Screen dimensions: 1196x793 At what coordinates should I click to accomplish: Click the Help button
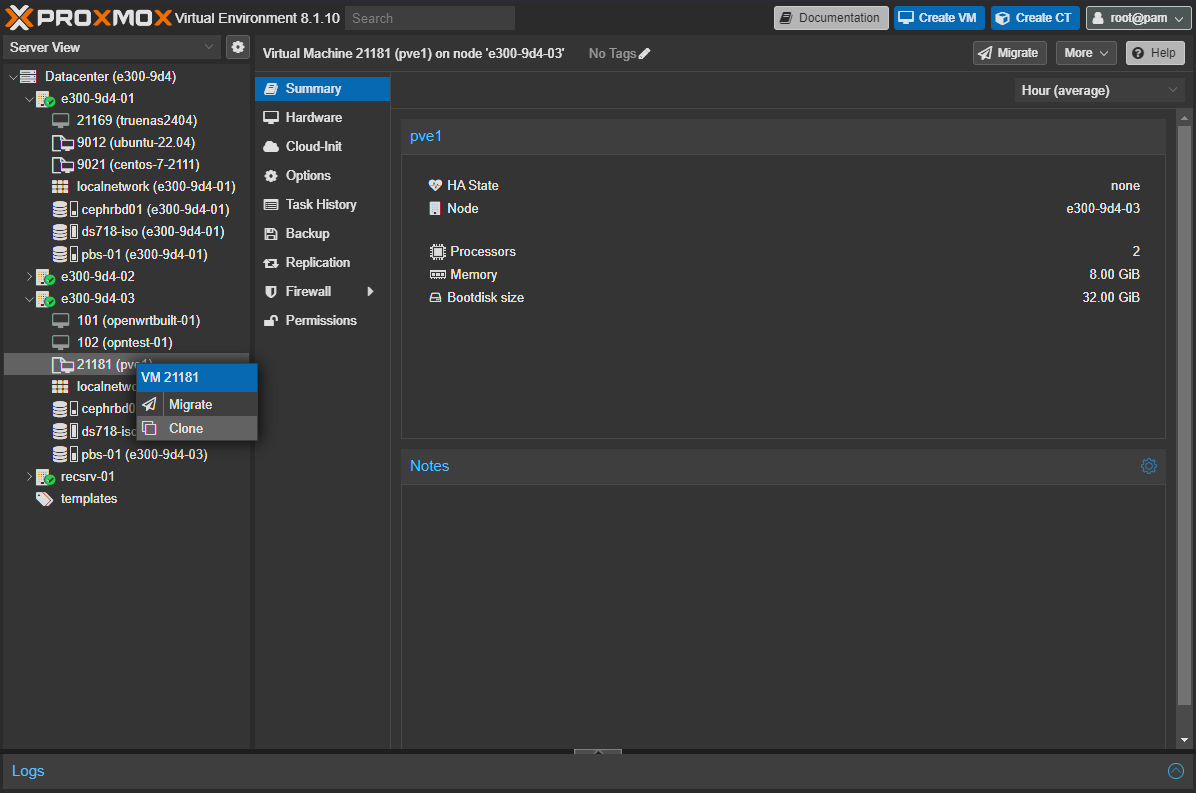coord(1155,53)
